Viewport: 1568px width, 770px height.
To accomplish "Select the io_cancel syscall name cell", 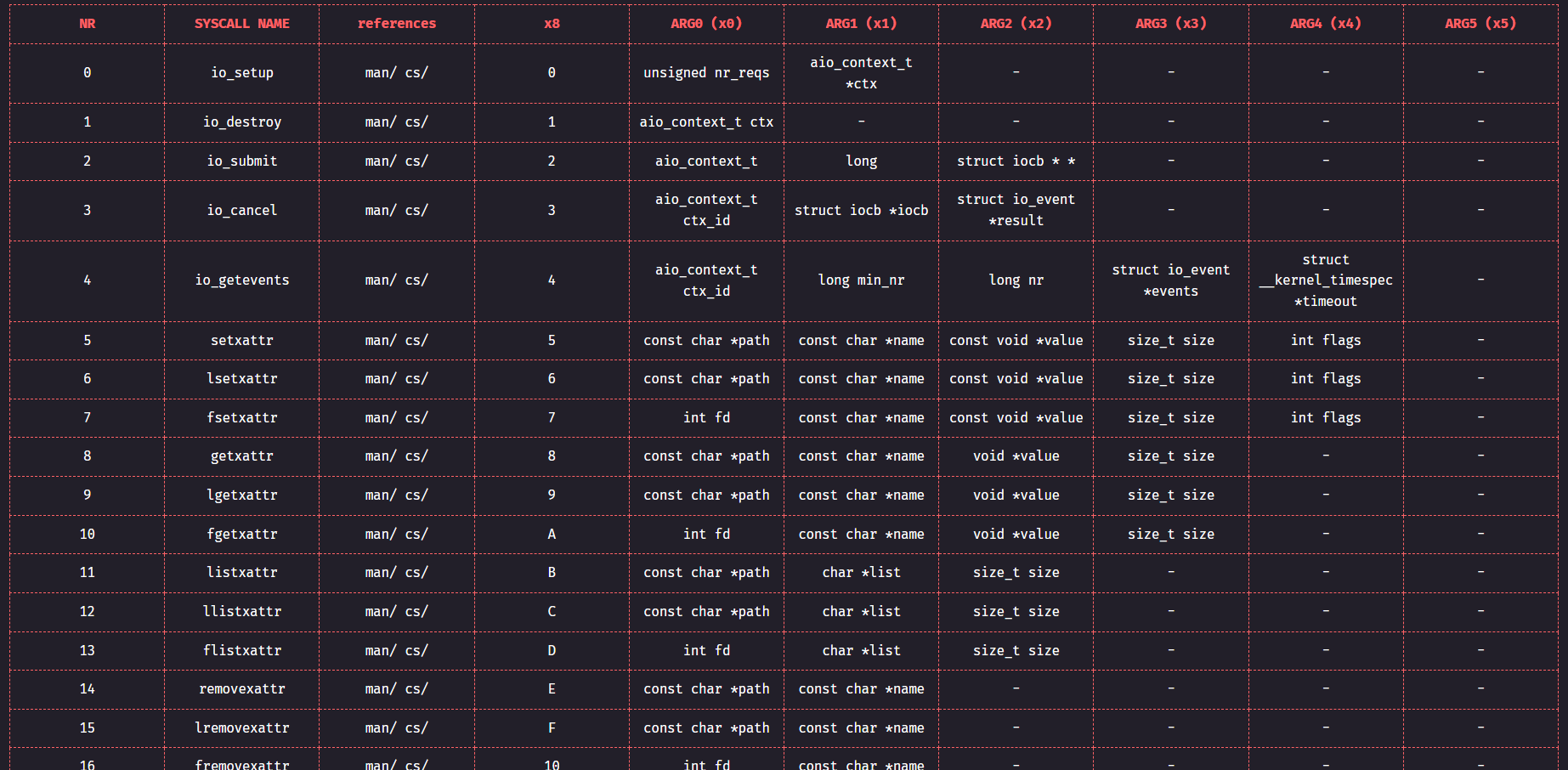I will [x=242, y=211].
